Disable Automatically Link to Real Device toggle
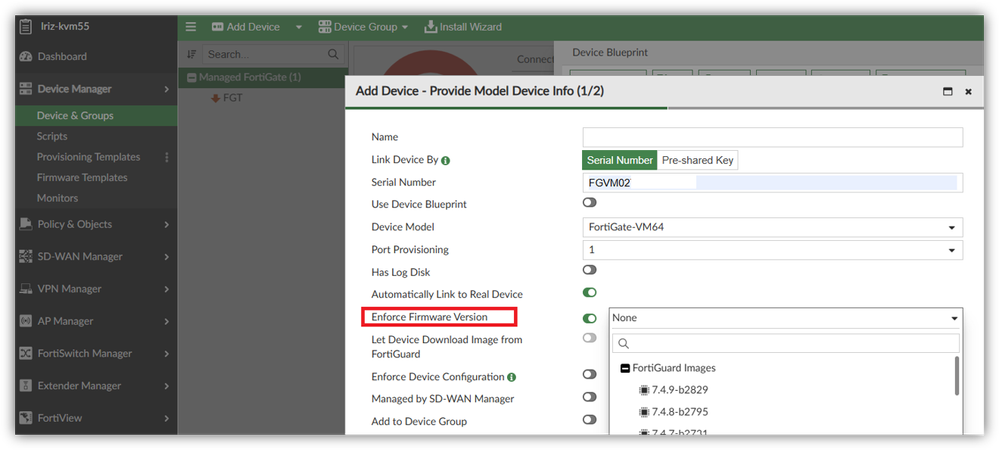This screenshot has height=450, width=999. pos(590,294)
